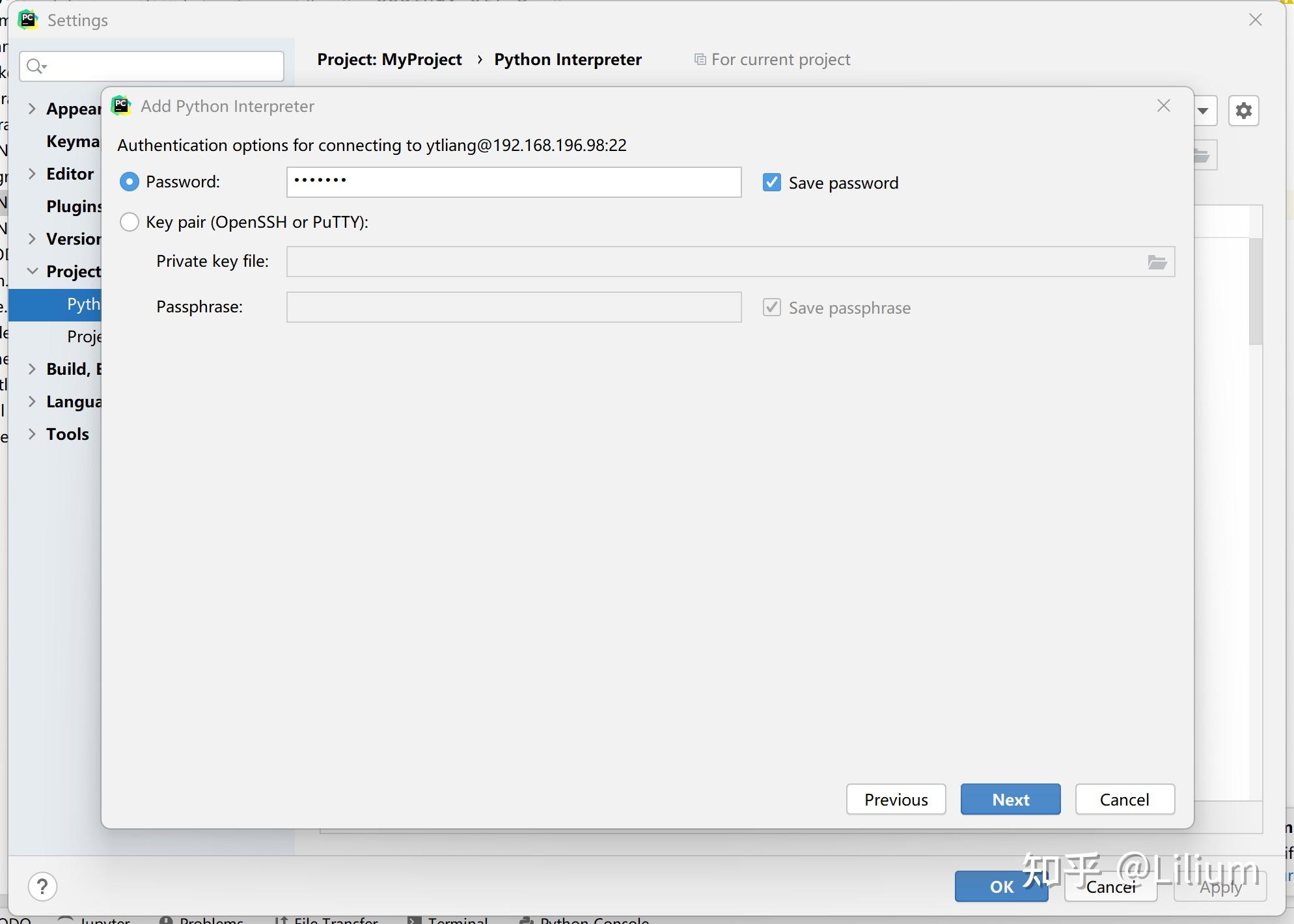Image resolution: width=1294 pixels, height=924 pixels.
Task: Uncheck Save password
Action: coord(771,182)
